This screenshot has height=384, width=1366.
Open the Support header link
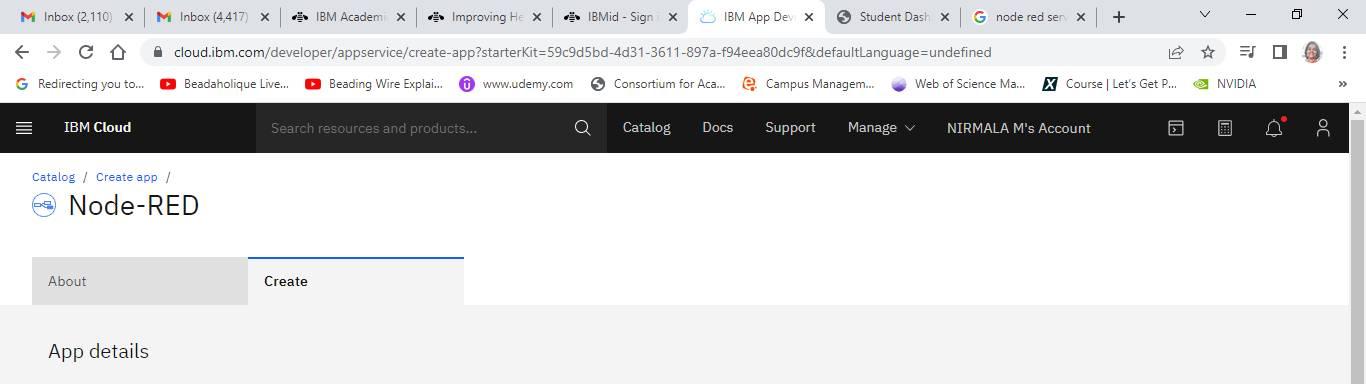790,128
